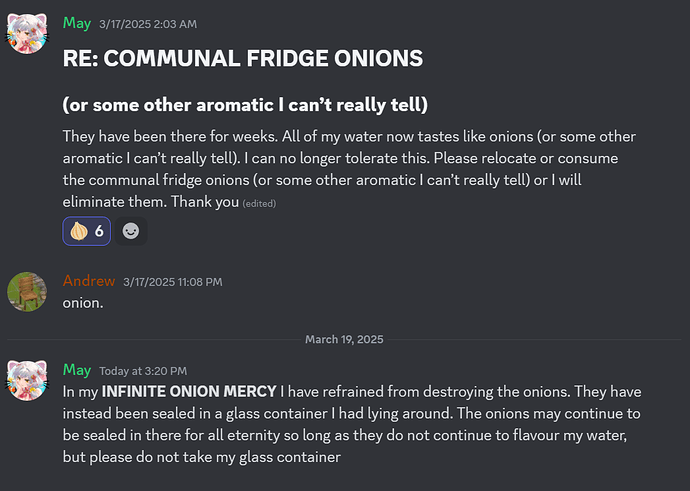Click the 'eliminate them. Thank you' line
Viewport: 690px width, 491px height.
point(150,202)
